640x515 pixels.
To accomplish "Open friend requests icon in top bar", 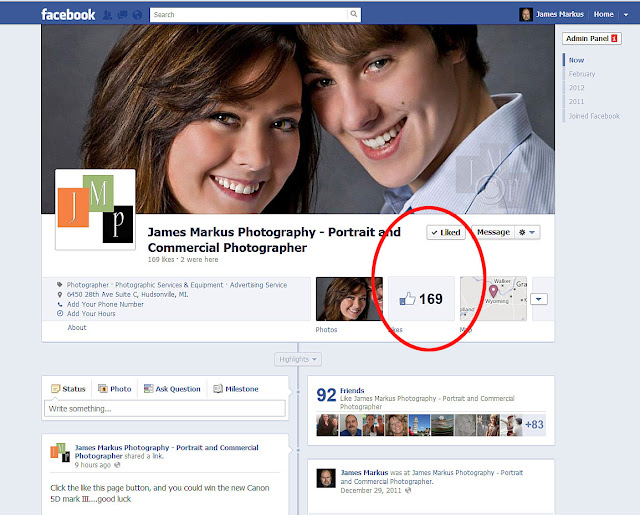I will click(107, 15).
